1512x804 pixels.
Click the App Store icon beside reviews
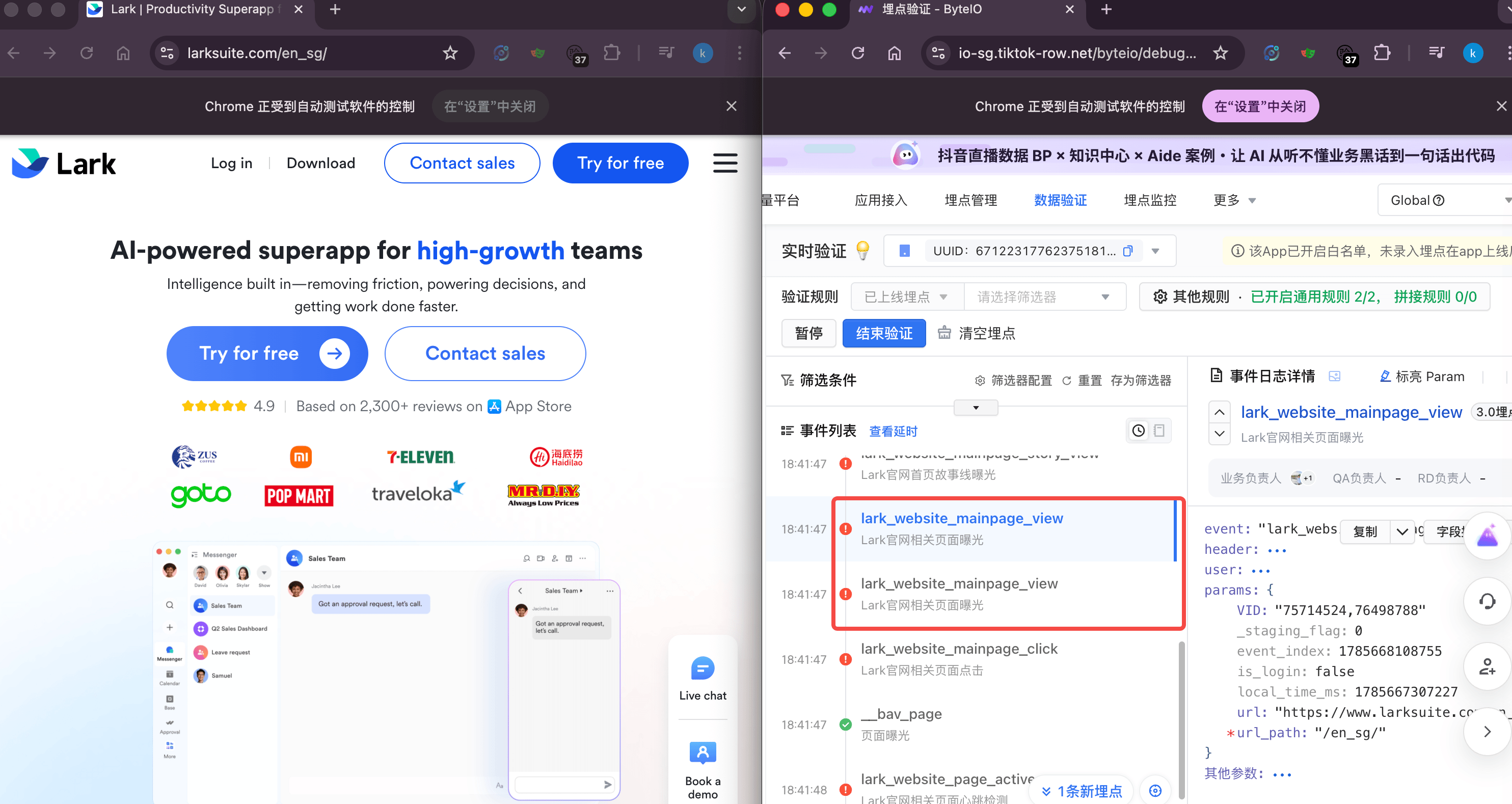pos(494,406)
